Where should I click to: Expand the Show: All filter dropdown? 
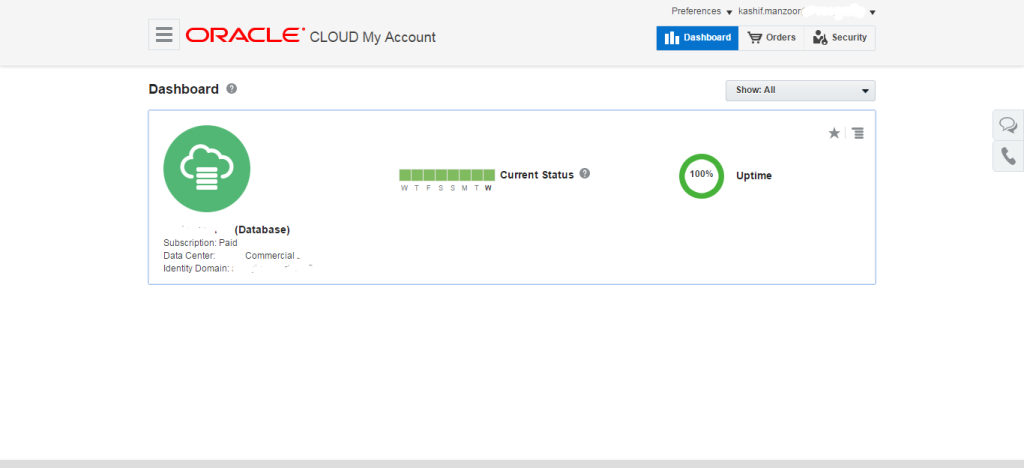pyautogui.click(x=800, y=90)
